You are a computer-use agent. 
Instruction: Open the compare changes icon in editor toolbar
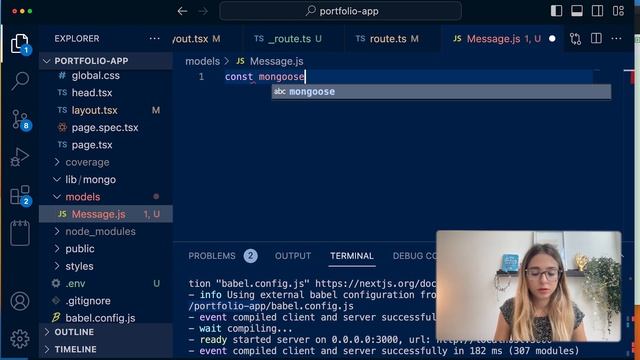[x=576, y=39]
